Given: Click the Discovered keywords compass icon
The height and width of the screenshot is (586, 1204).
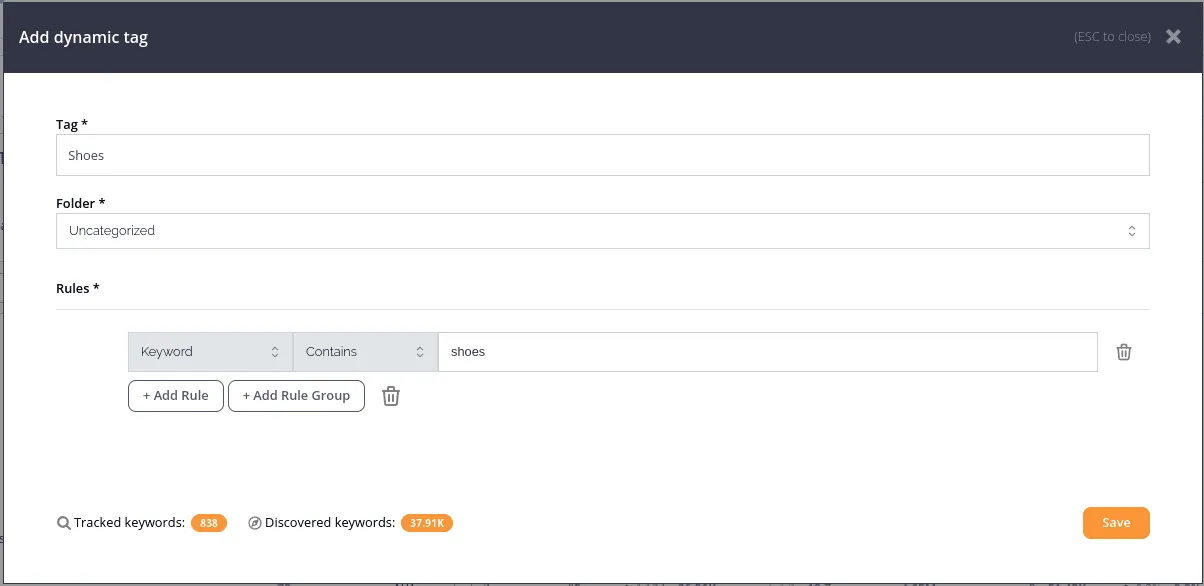Looking at the screenshot, I should point(255,523).
